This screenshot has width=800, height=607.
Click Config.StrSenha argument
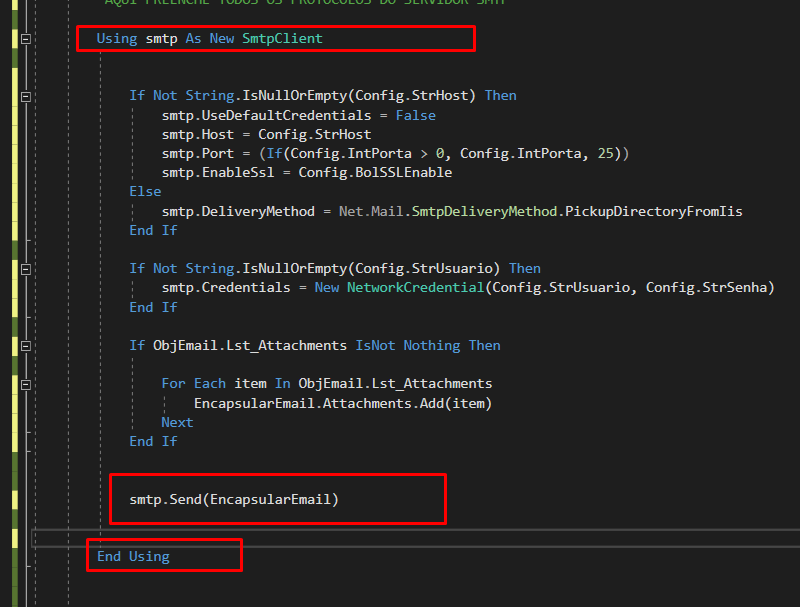pos(706,288)
